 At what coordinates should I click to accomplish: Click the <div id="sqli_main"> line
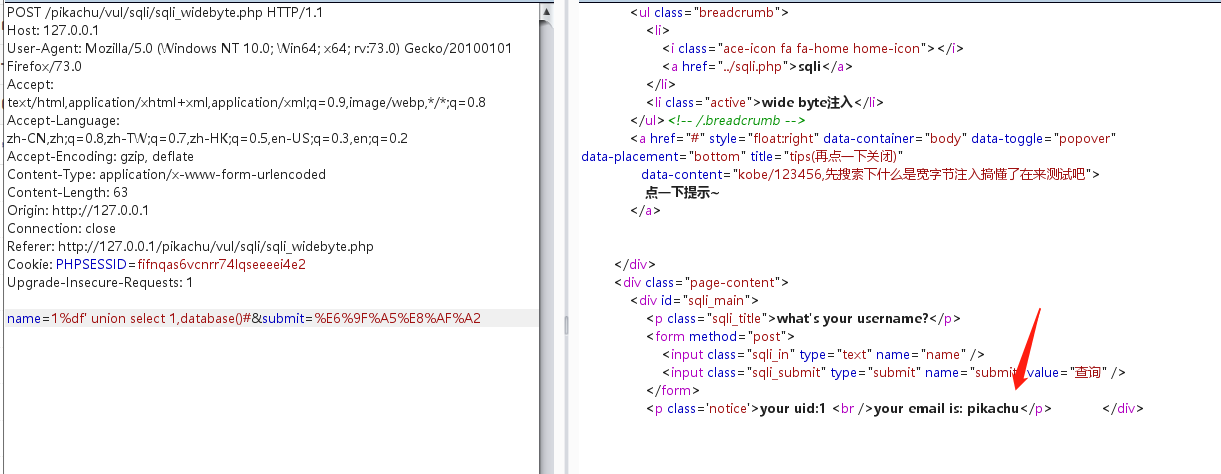pos(694,300)
